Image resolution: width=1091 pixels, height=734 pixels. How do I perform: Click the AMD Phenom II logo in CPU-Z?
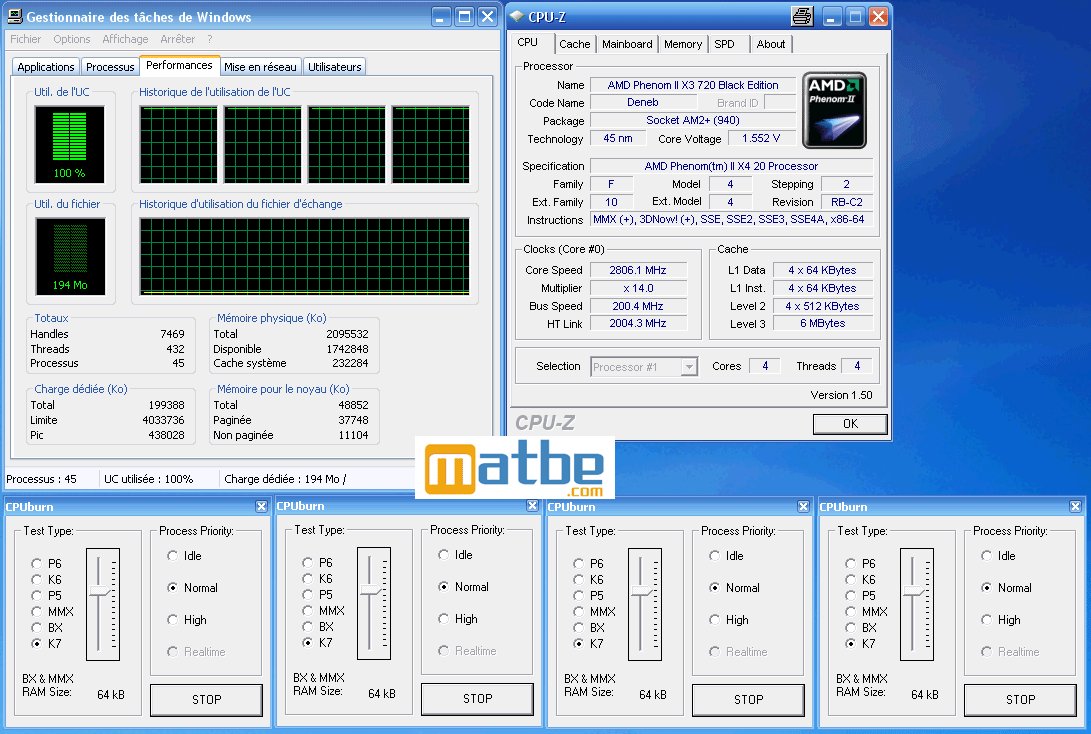click(834, 110)
